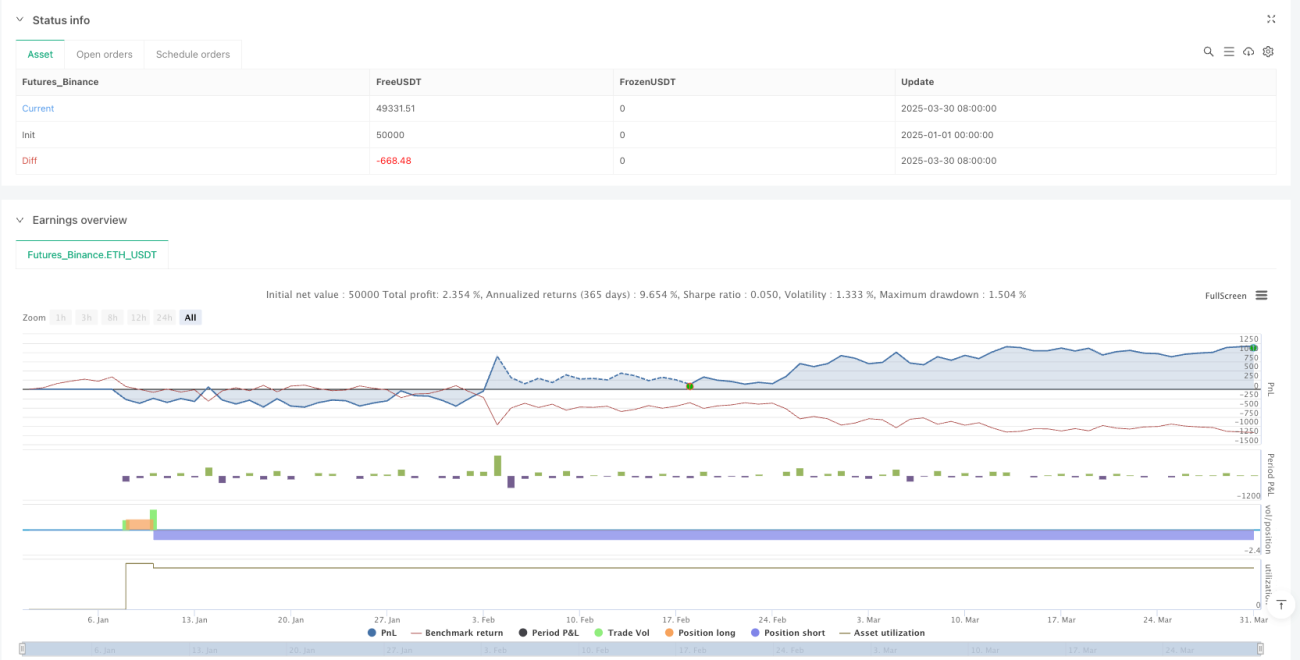Toggle Benchmark return series visibility
Image resolution: width=1300 pixels, height=660 pixels.
[457, 633]
